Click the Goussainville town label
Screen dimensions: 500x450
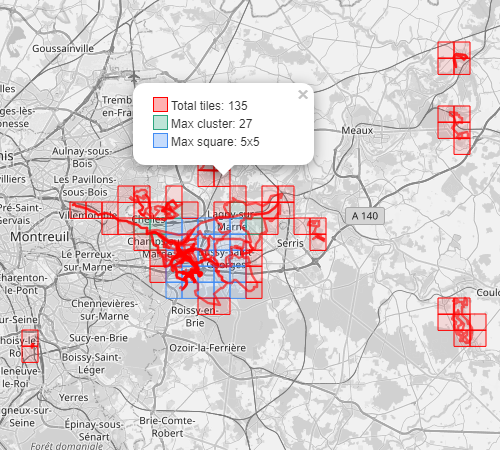point(63,49)
